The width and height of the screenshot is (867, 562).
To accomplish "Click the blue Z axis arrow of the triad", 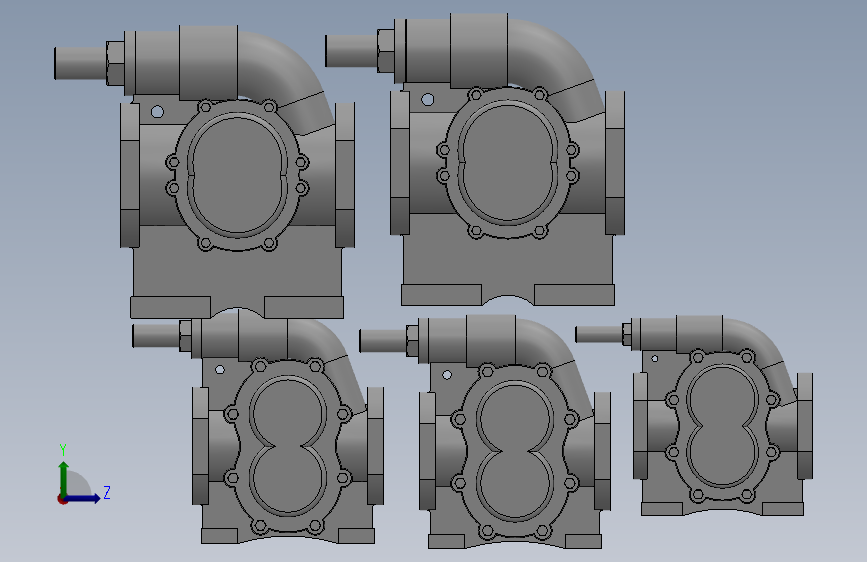I will pos(83,498).
